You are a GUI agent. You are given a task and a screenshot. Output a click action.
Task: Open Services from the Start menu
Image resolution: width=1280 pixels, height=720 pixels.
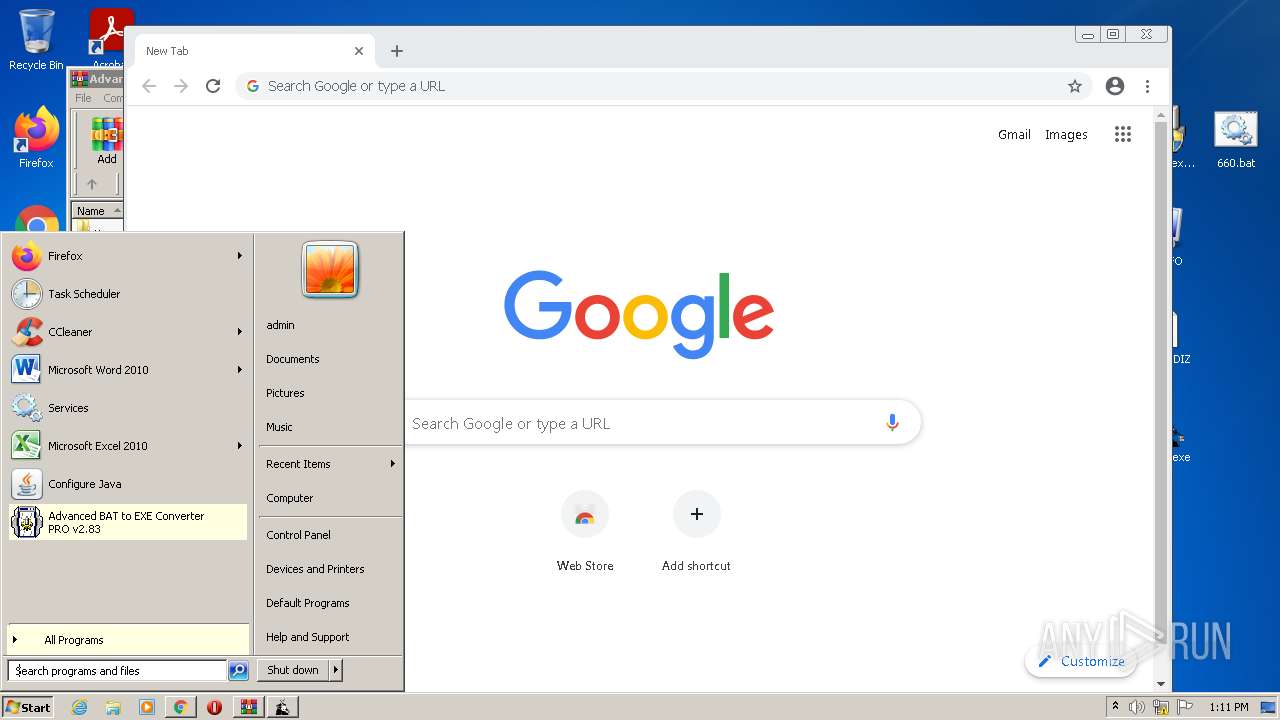127,408
